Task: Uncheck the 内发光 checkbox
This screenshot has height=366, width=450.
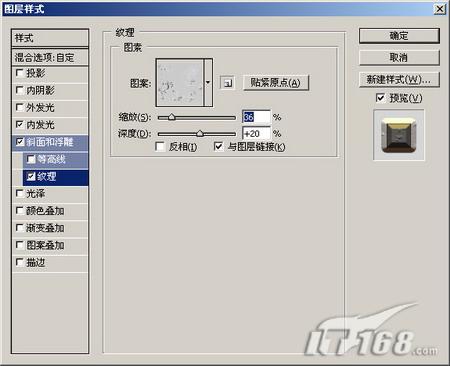Action: [x=19, y=125]
